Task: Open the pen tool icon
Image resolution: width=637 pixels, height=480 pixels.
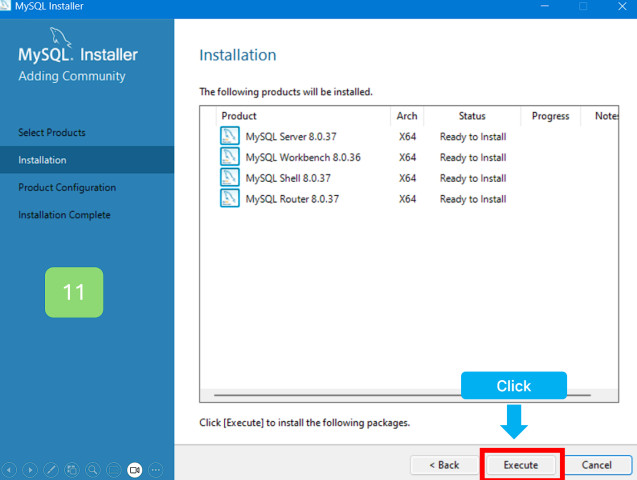Action: (51, 470)
